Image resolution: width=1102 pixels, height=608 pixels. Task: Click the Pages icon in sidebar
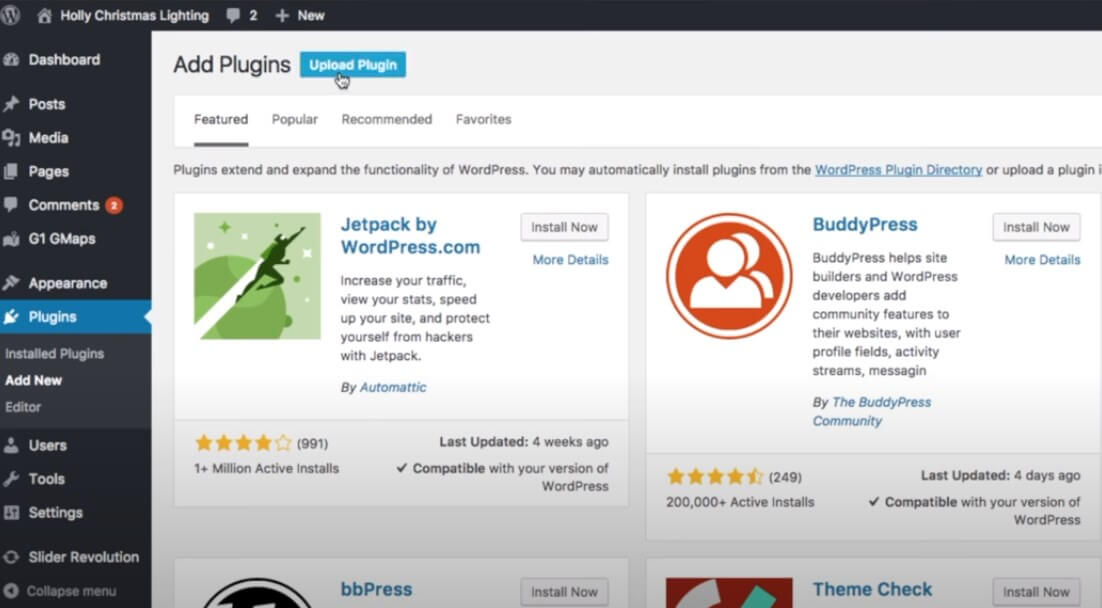coord(11,172)
